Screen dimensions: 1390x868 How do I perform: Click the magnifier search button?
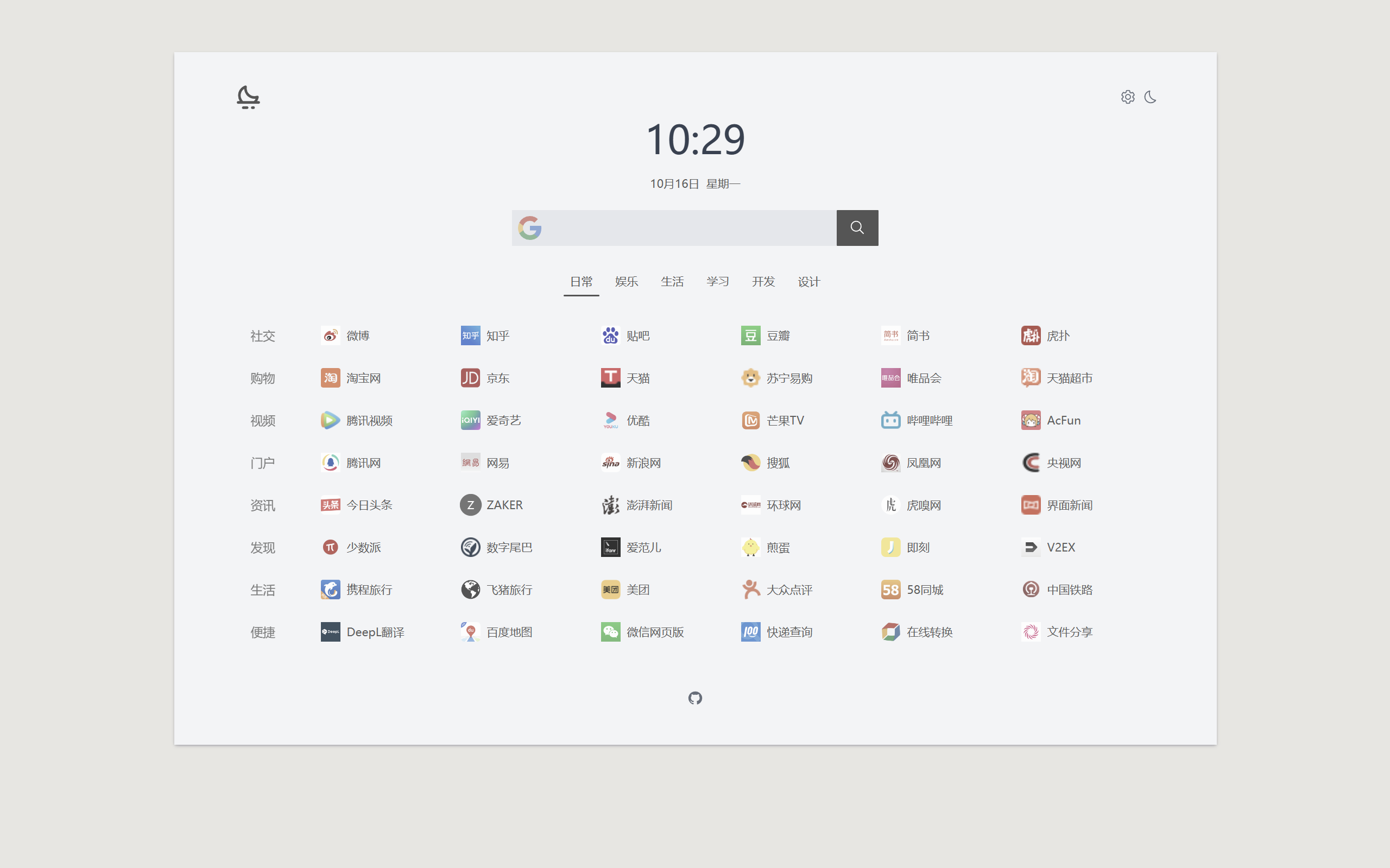tap(857, 228)
